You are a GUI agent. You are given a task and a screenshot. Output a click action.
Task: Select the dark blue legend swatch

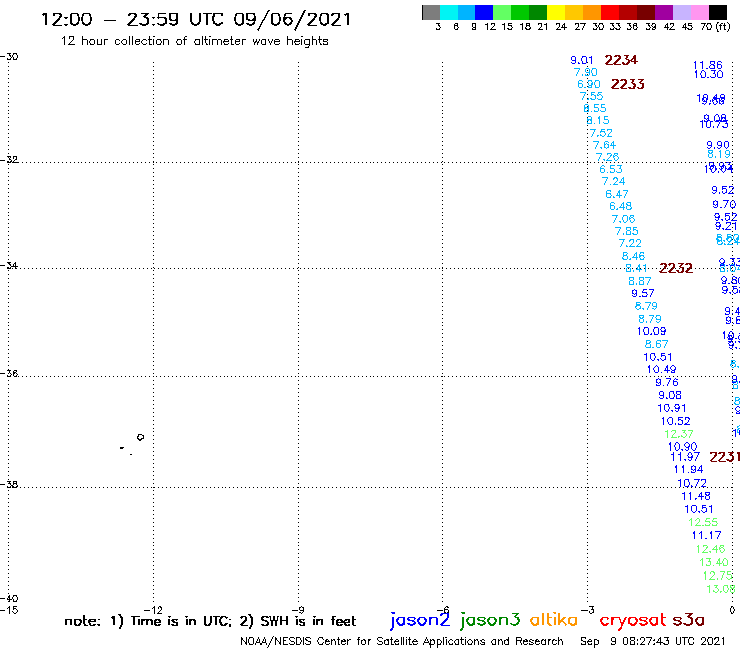pos(484,12)
